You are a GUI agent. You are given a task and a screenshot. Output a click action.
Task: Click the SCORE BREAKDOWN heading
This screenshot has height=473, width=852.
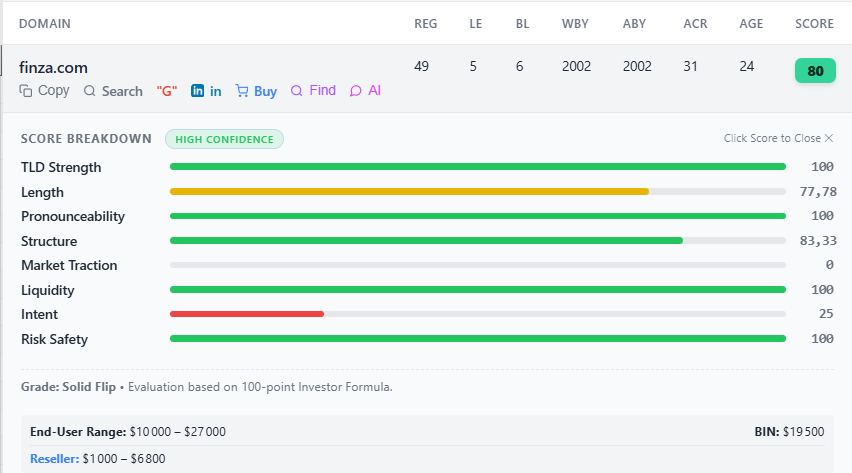tap(86, 139)
